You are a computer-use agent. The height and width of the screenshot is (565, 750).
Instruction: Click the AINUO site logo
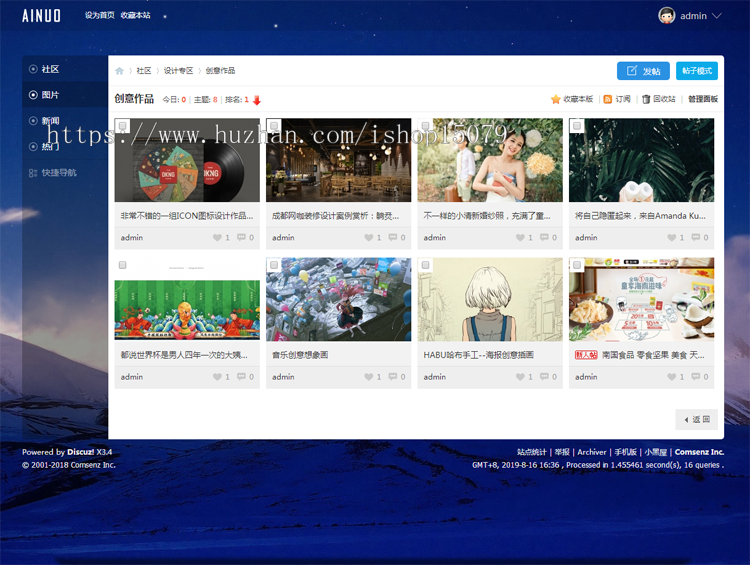tap(41, 16)
